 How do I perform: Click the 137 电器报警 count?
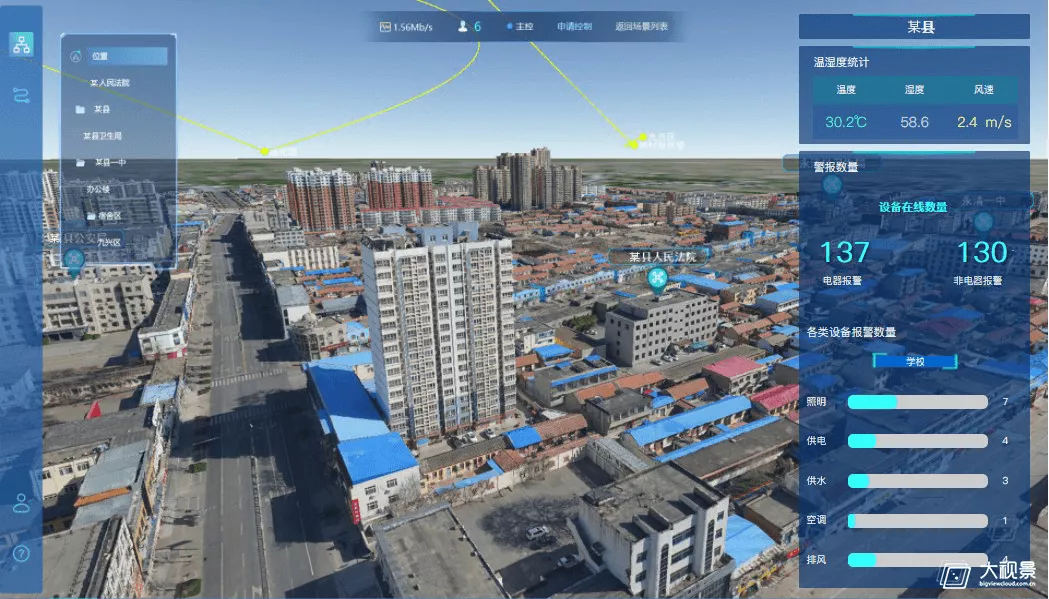pyautogui.click(x=844, y=252)
